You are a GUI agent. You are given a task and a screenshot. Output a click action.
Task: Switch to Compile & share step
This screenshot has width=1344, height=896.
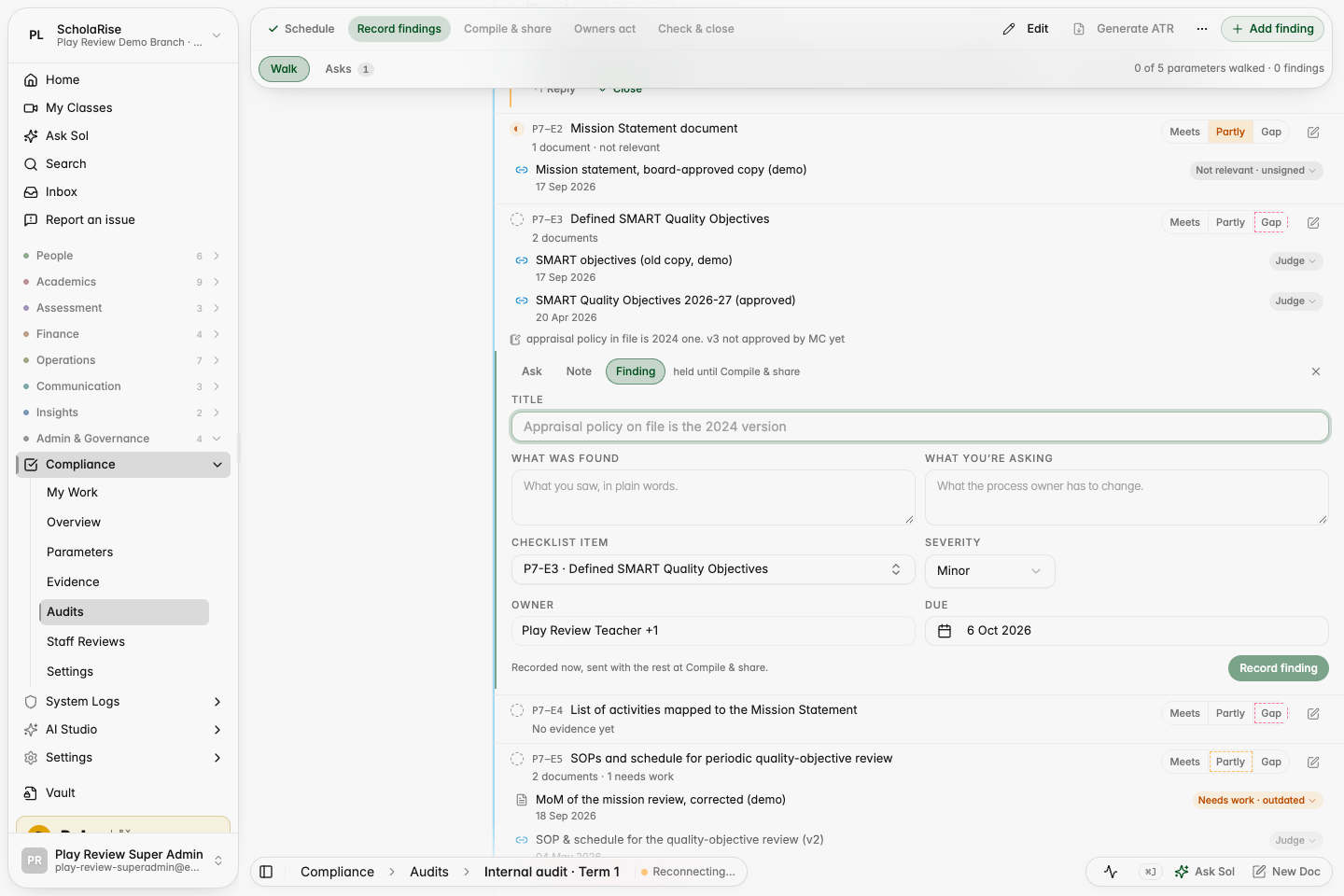point(508,29)
